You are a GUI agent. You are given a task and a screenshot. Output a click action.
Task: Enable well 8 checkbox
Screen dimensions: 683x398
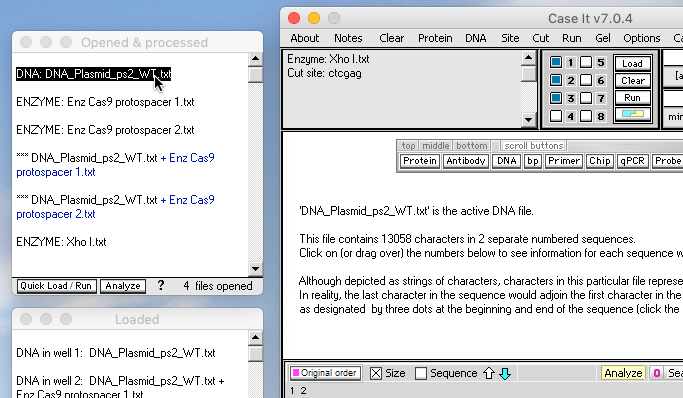coord(586,116)
